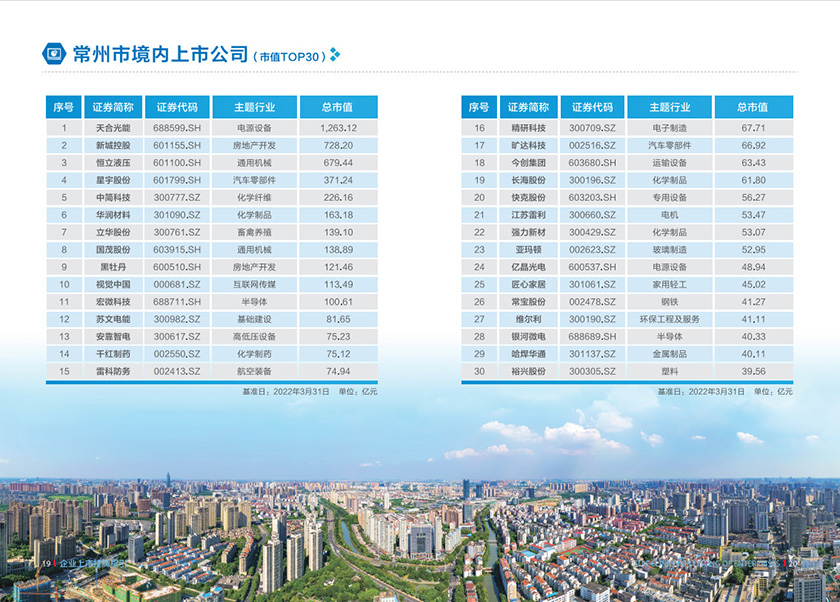Select stock code "601799.SH"
The image size is (840, 602).
coord(177,180)
